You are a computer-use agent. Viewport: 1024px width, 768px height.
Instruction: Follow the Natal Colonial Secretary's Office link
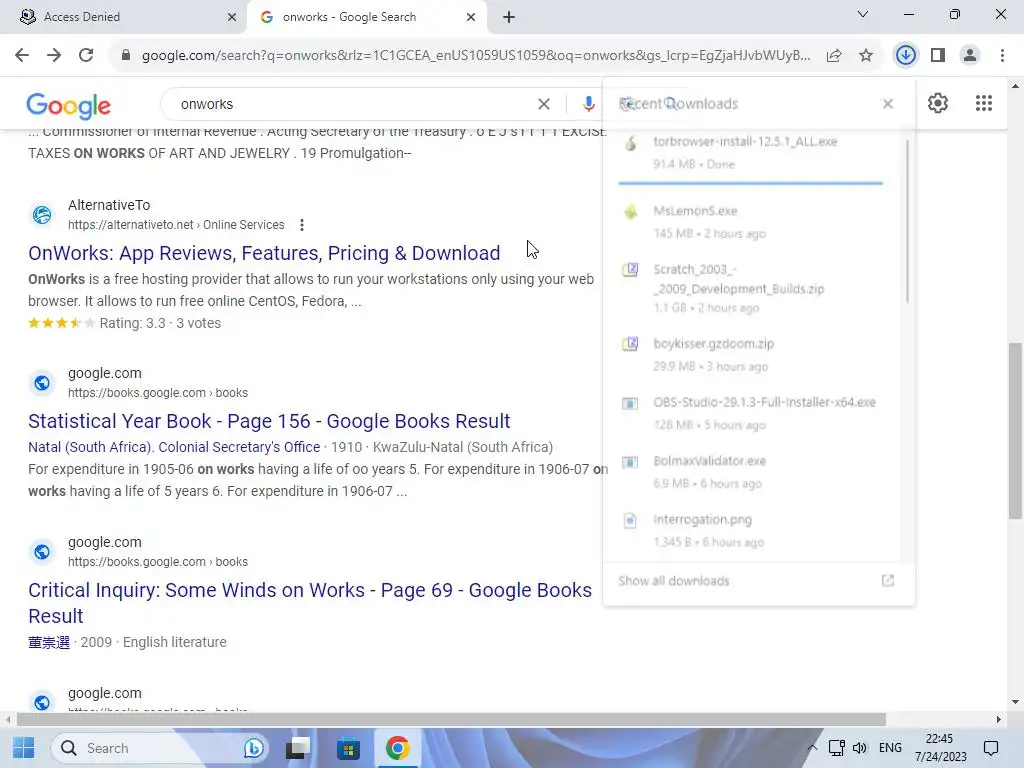[x=174, y=447]
